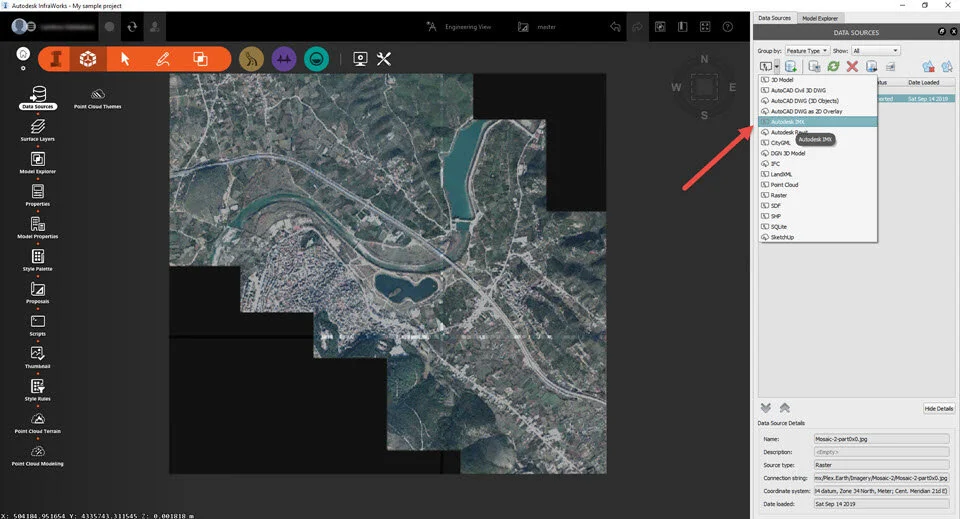Open the present and share monitor icon
This screenshot has height=519, width=960.
tap(360, 59)
